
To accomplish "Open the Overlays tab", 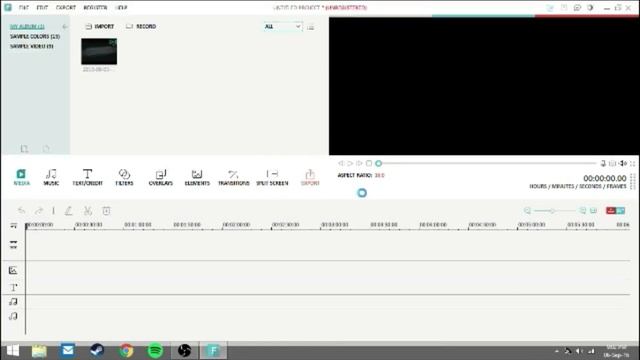I will (x=160, y=178).
